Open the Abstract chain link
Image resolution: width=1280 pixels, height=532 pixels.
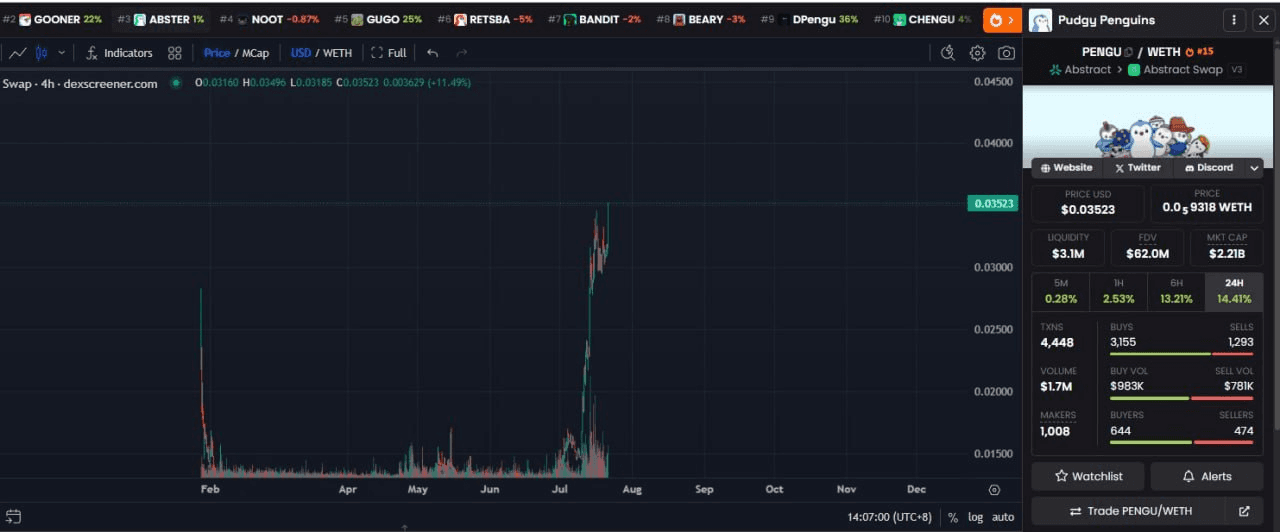pyautogui.click(x=1080, y=70)
